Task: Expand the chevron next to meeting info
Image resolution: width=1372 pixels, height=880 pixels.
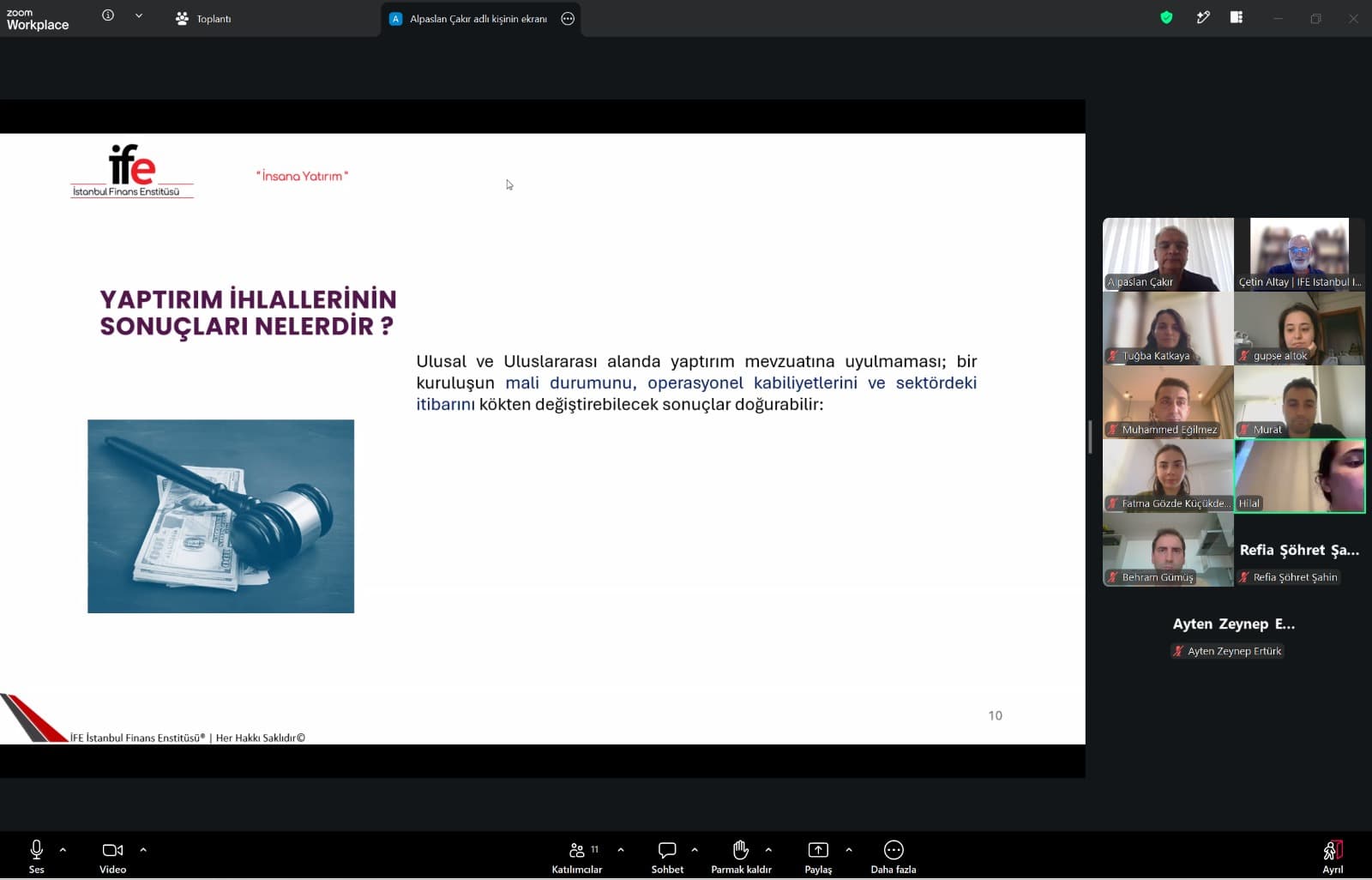Action: point(139,15)
